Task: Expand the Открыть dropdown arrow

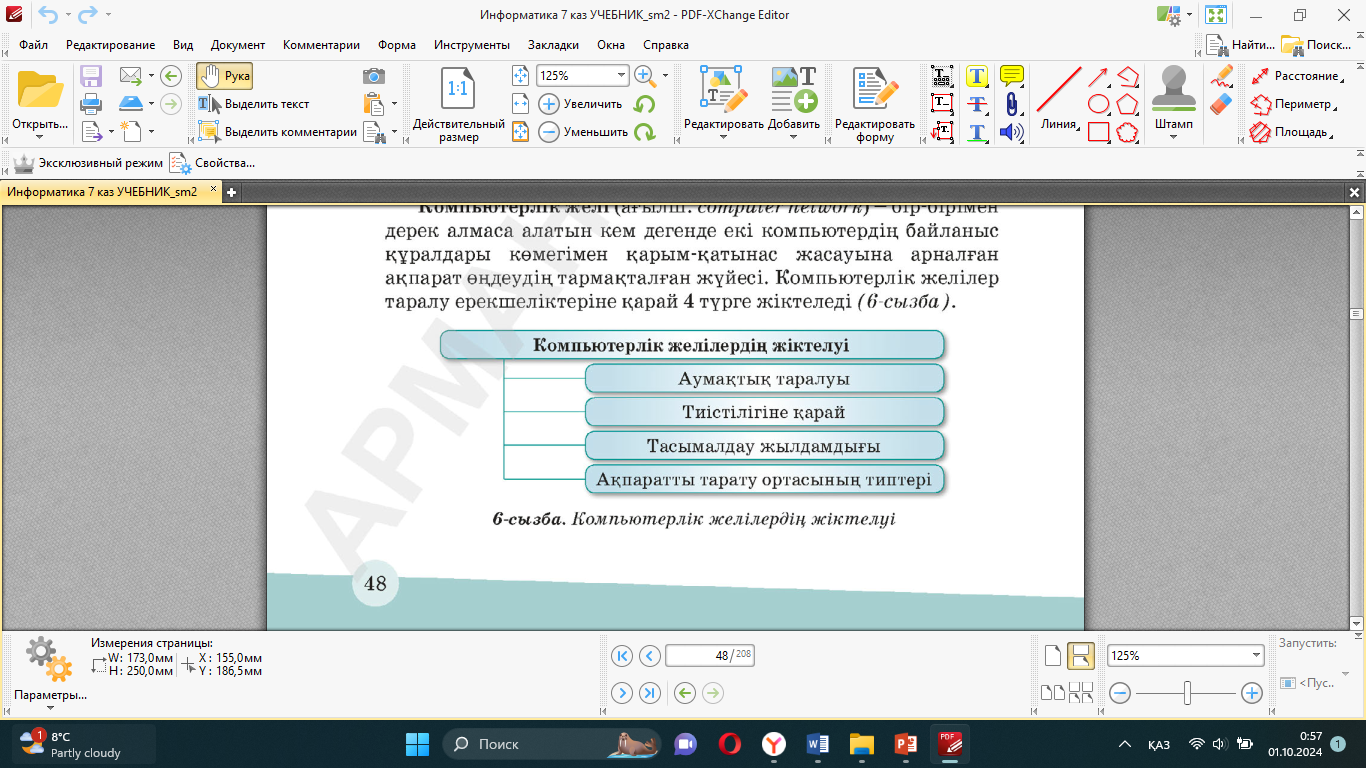Action: pyautogui.click(x=40, y=138)
